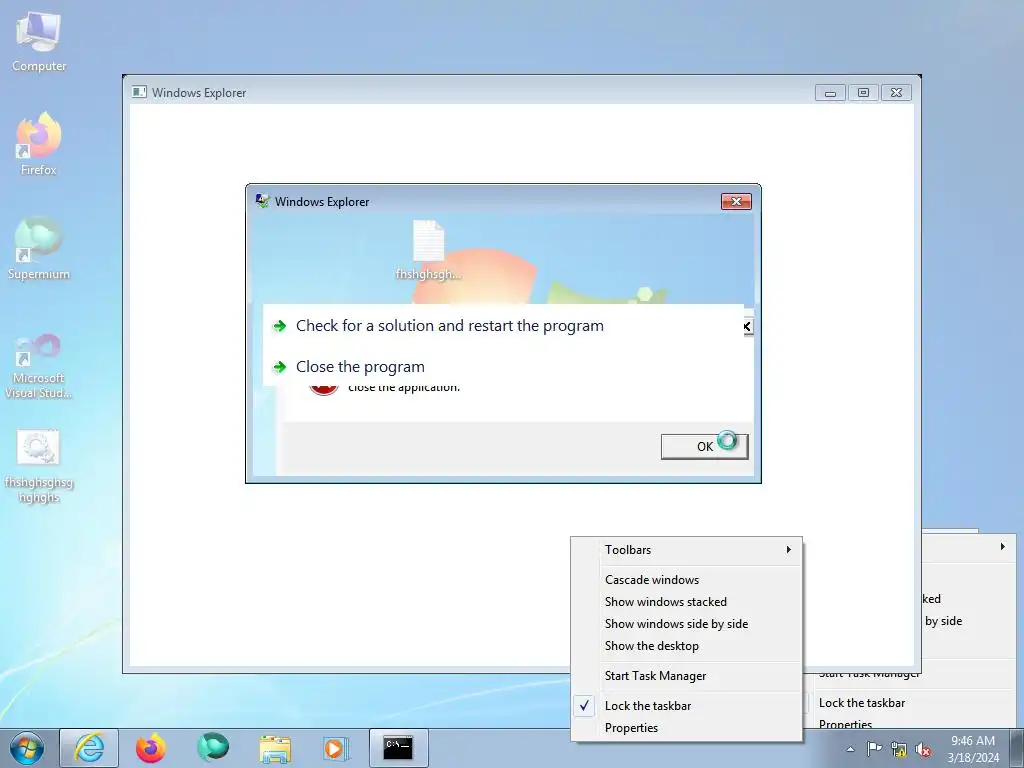Click the OK button in the dialog

click(705, 447)
